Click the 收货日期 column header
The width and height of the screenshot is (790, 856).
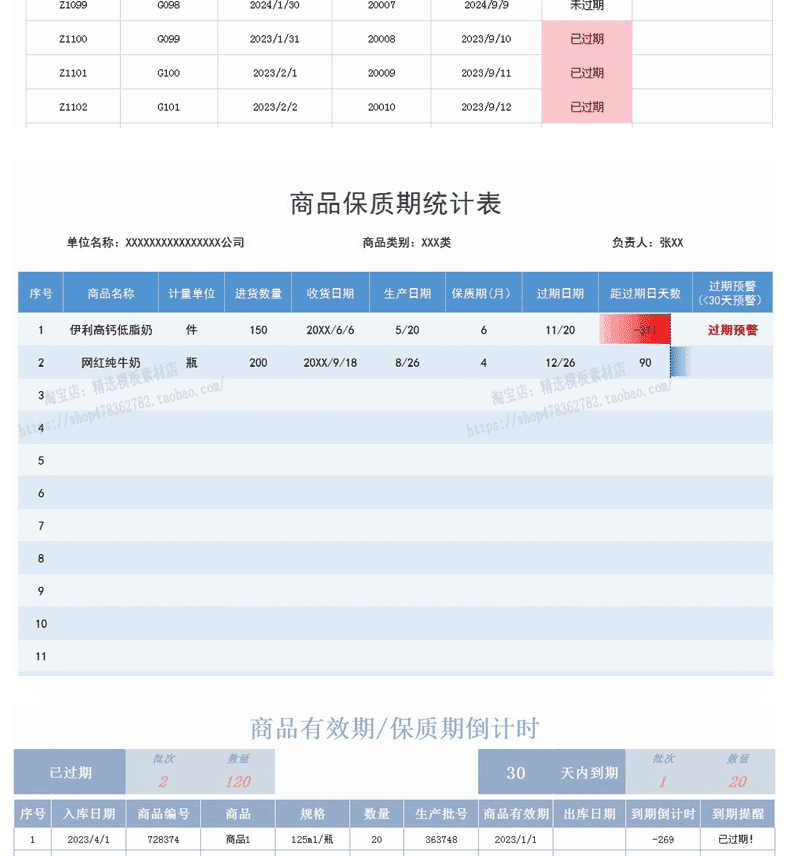tap(330, 293)
